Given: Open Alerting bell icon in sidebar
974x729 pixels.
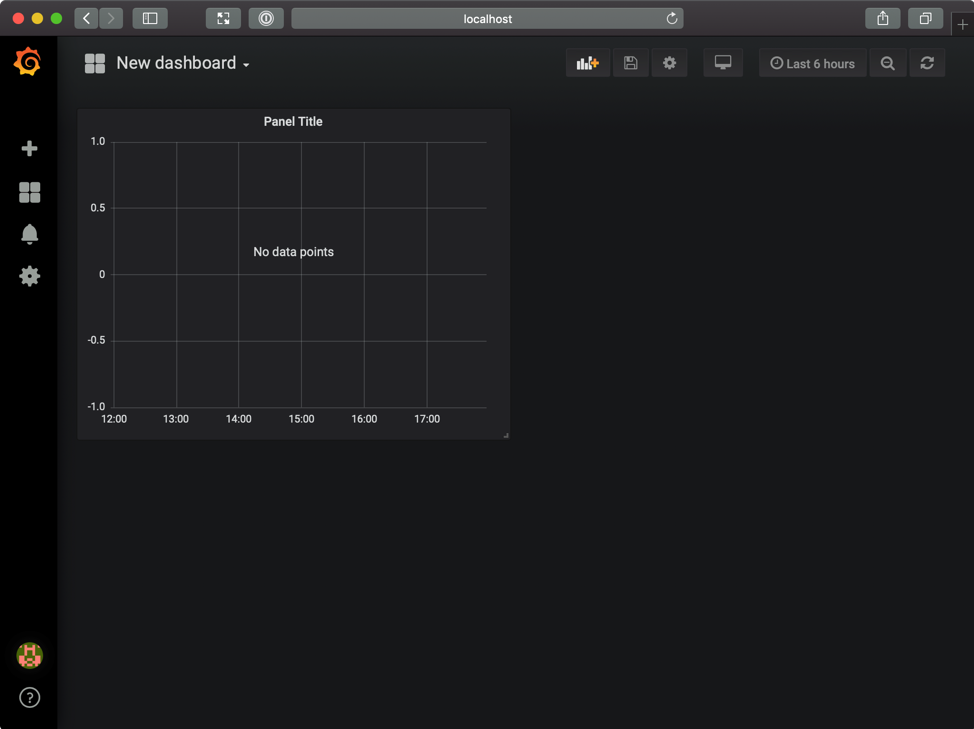Looking at the screenshot, I should click(x=29, y=234).
